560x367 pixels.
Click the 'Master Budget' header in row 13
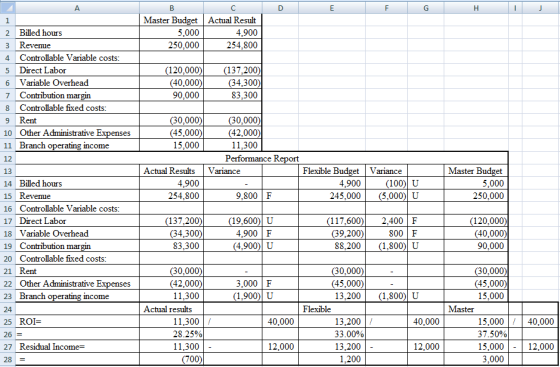(x=476, y=171)
